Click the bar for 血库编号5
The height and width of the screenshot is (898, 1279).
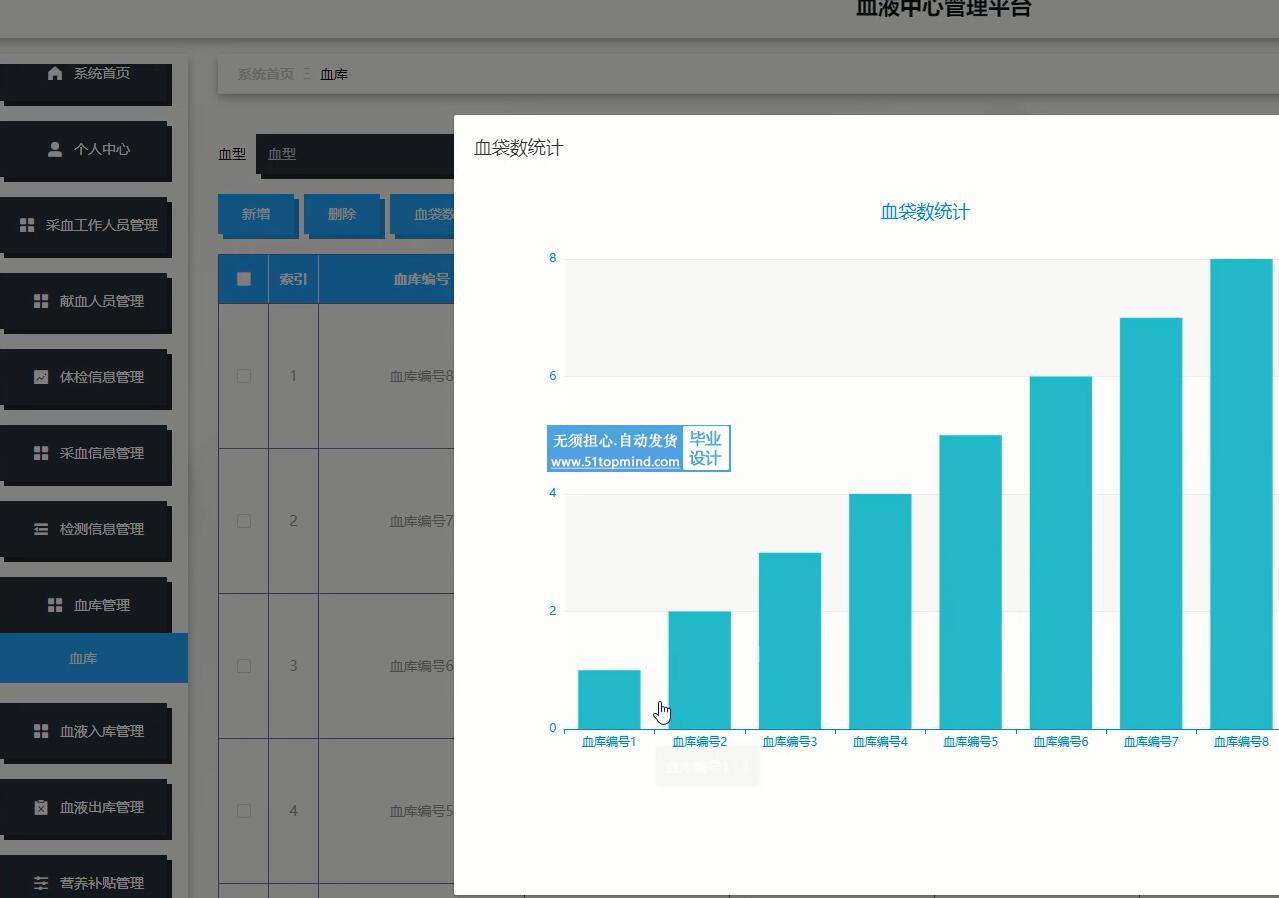pos(970,582)
